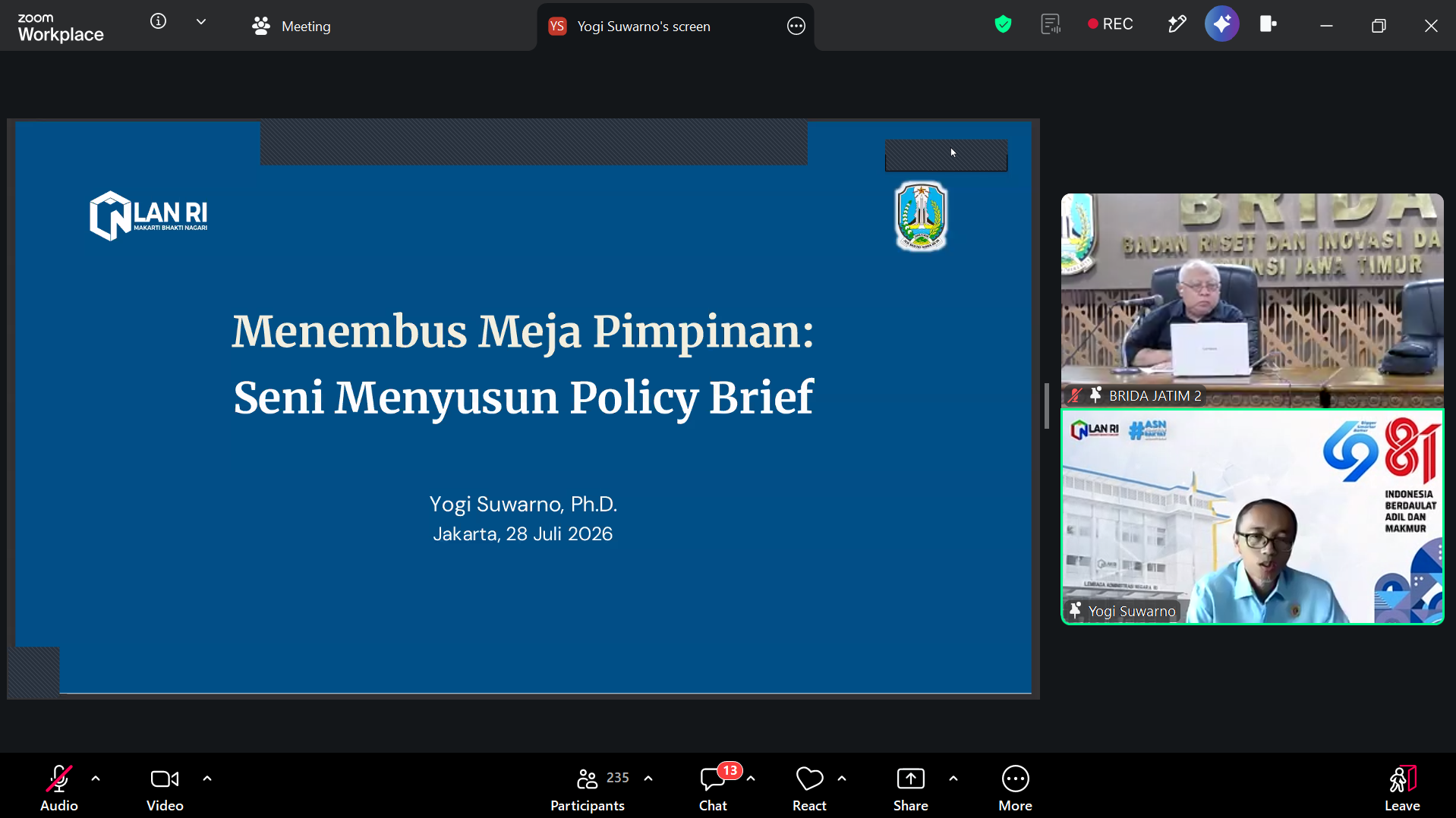This screenshot has height=818, width=1456.
Task: Toggle the Participants panel showing 235
Action: click(588, 788)
